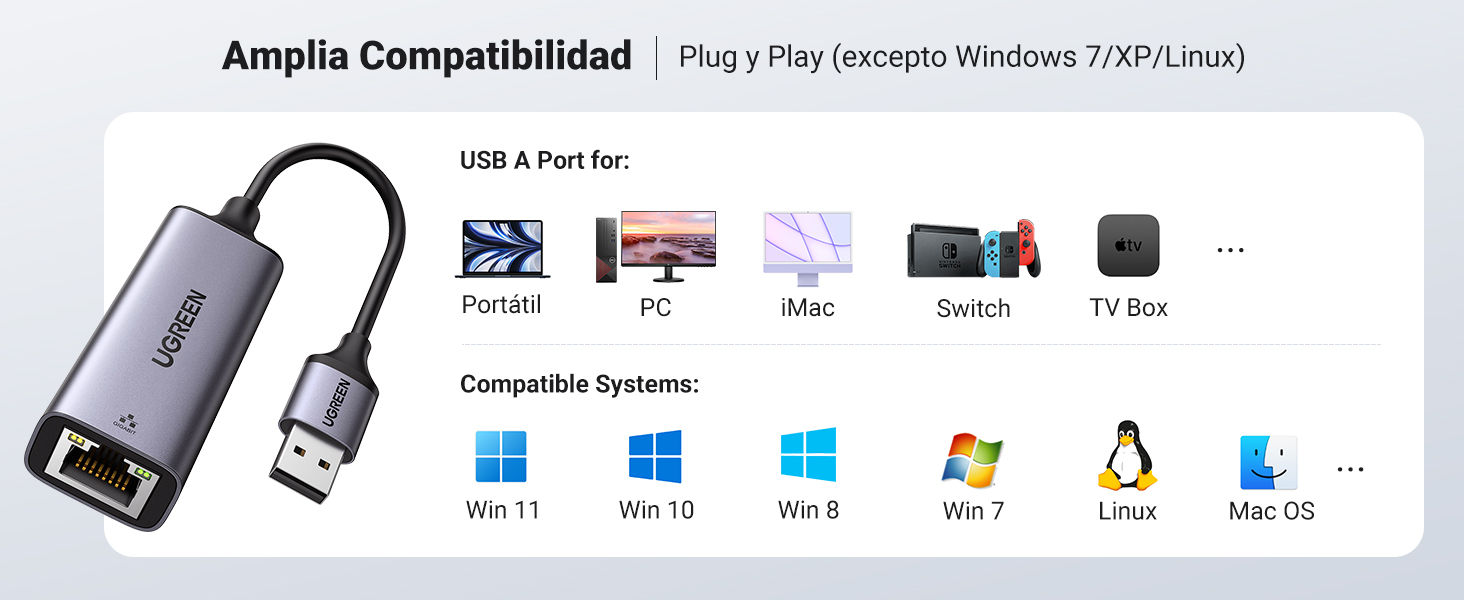
Task: Select the PC desktop tower and monitor image
Action: tap(656, 247)
